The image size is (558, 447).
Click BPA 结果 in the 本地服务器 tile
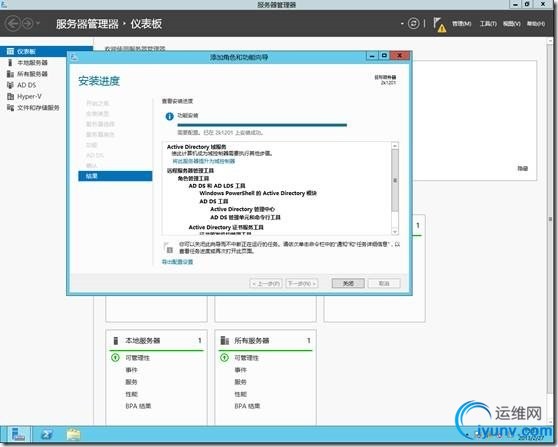click(x=138, y=406)
